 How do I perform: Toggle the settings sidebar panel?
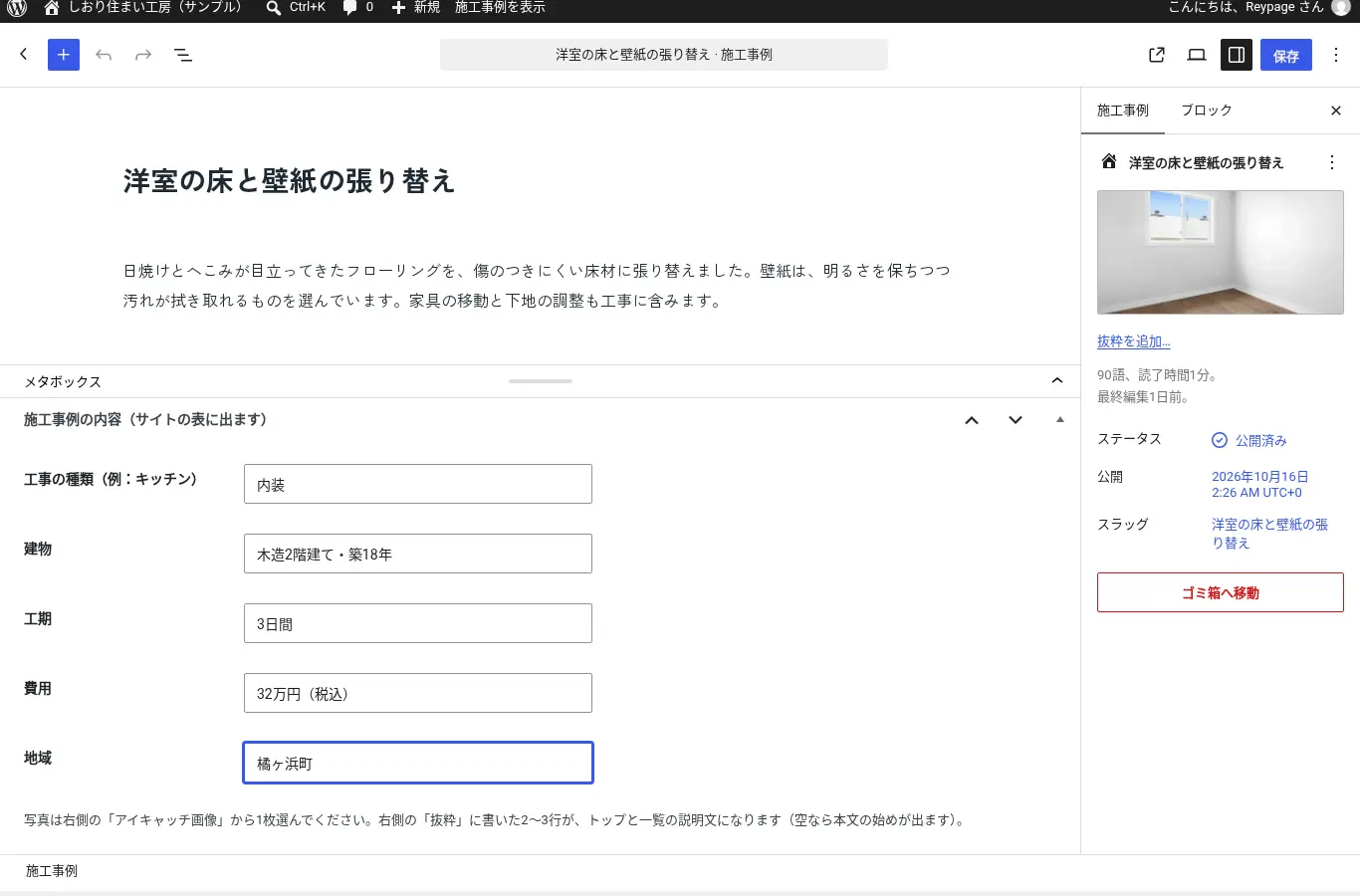tap(1237, 55)
